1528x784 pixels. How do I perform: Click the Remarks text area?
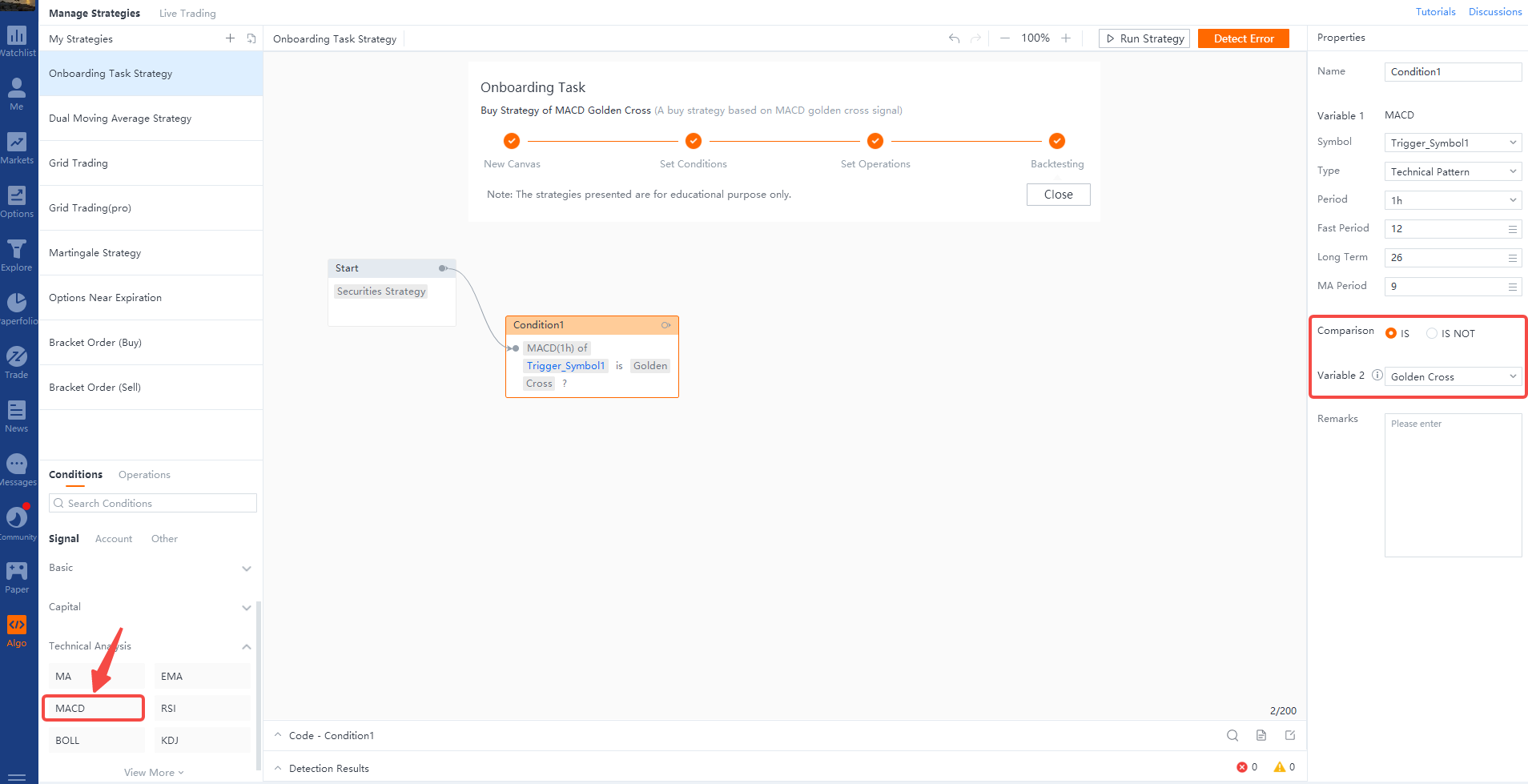coord(1453,485)
